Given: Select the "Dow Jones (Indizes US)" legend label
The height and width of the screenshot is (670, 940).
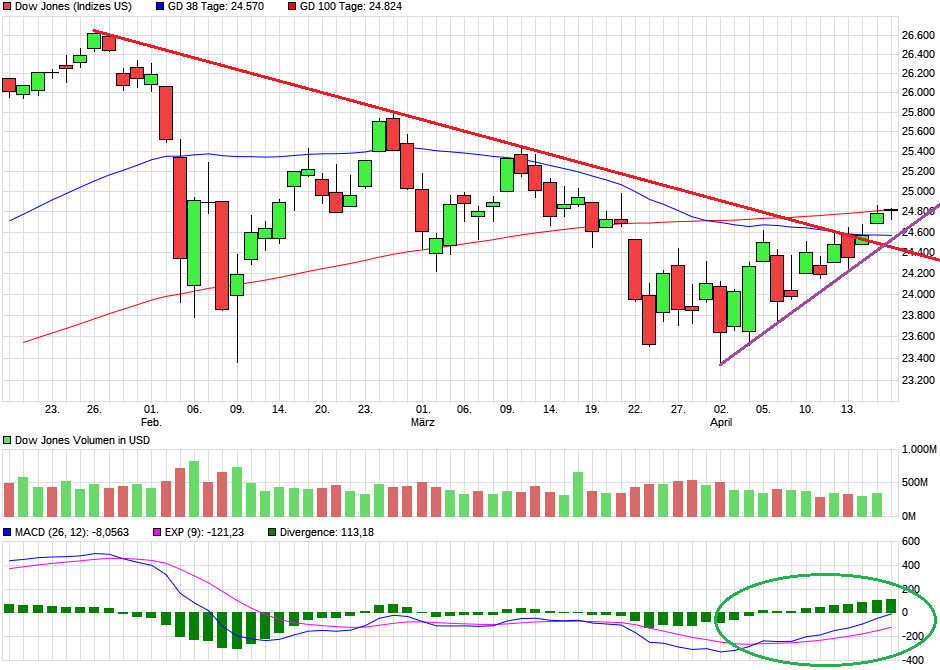Looking at the screenshot, I should [x=73, y=7].
